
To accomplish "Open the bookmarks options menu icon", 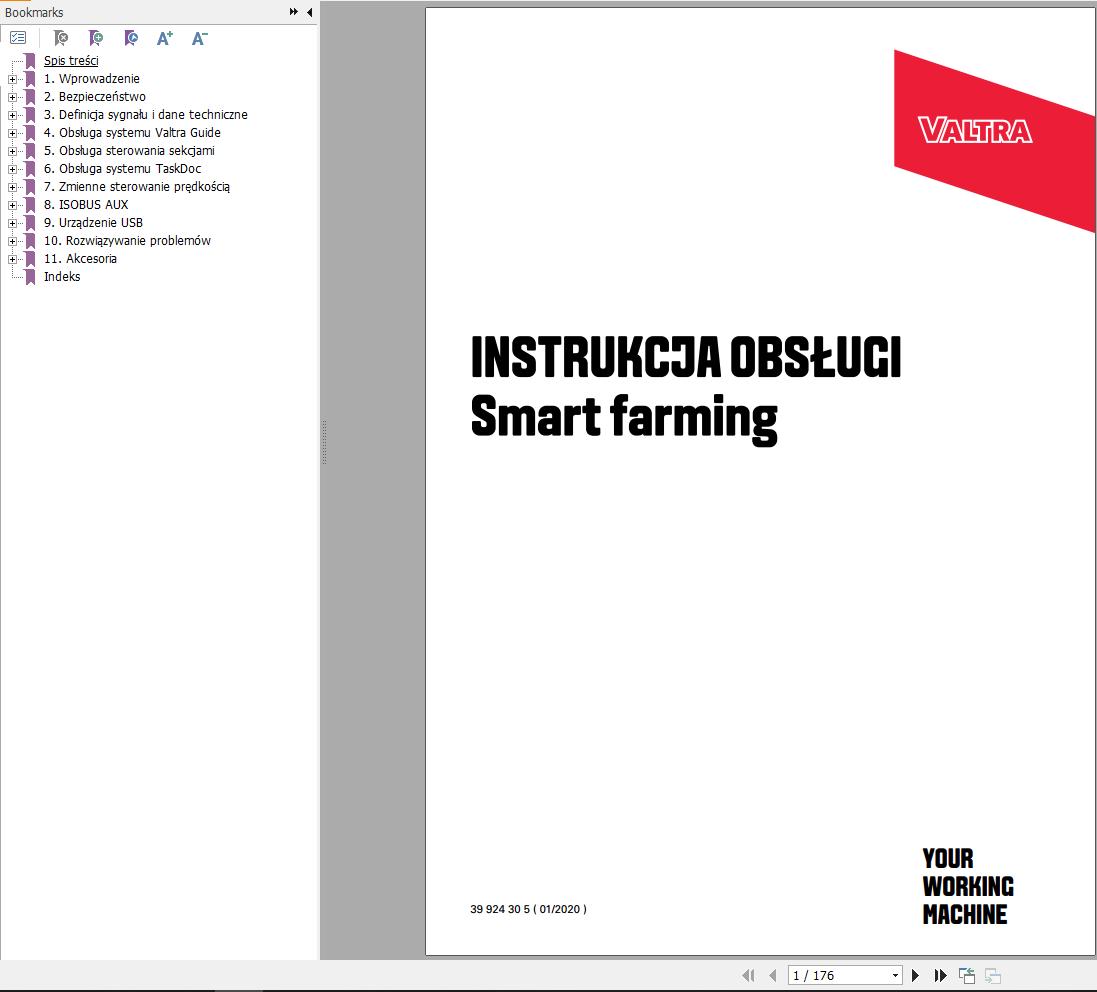I will pyautogui.click(x=18, y=38).
